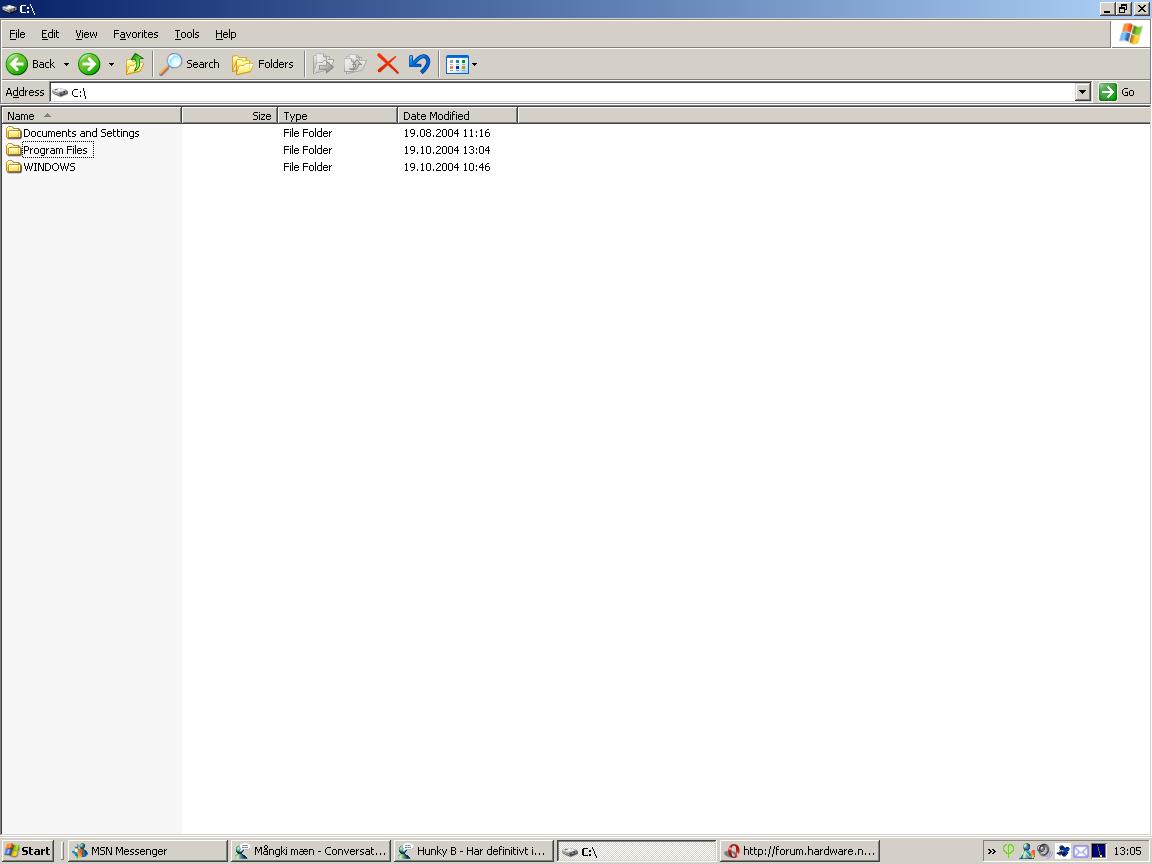The width and height of the screenshot is (1152, 864).
Task: Minimize the C:\ window
Action: (1108, 9)
